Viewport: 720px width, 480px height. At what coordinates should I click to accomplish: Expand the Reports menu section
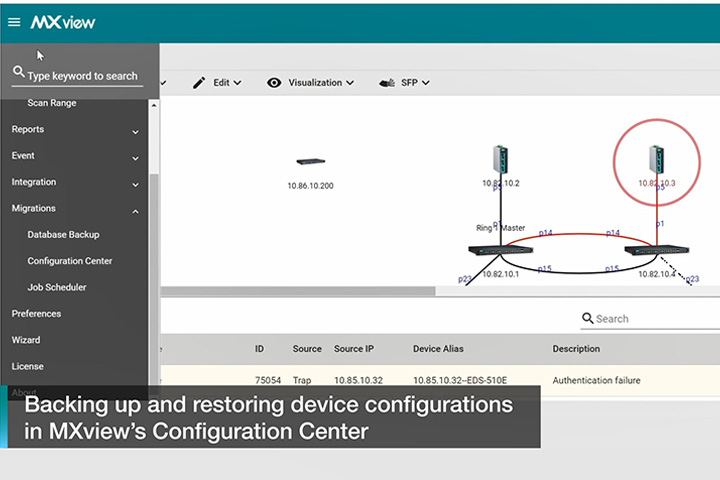(135, 130)
